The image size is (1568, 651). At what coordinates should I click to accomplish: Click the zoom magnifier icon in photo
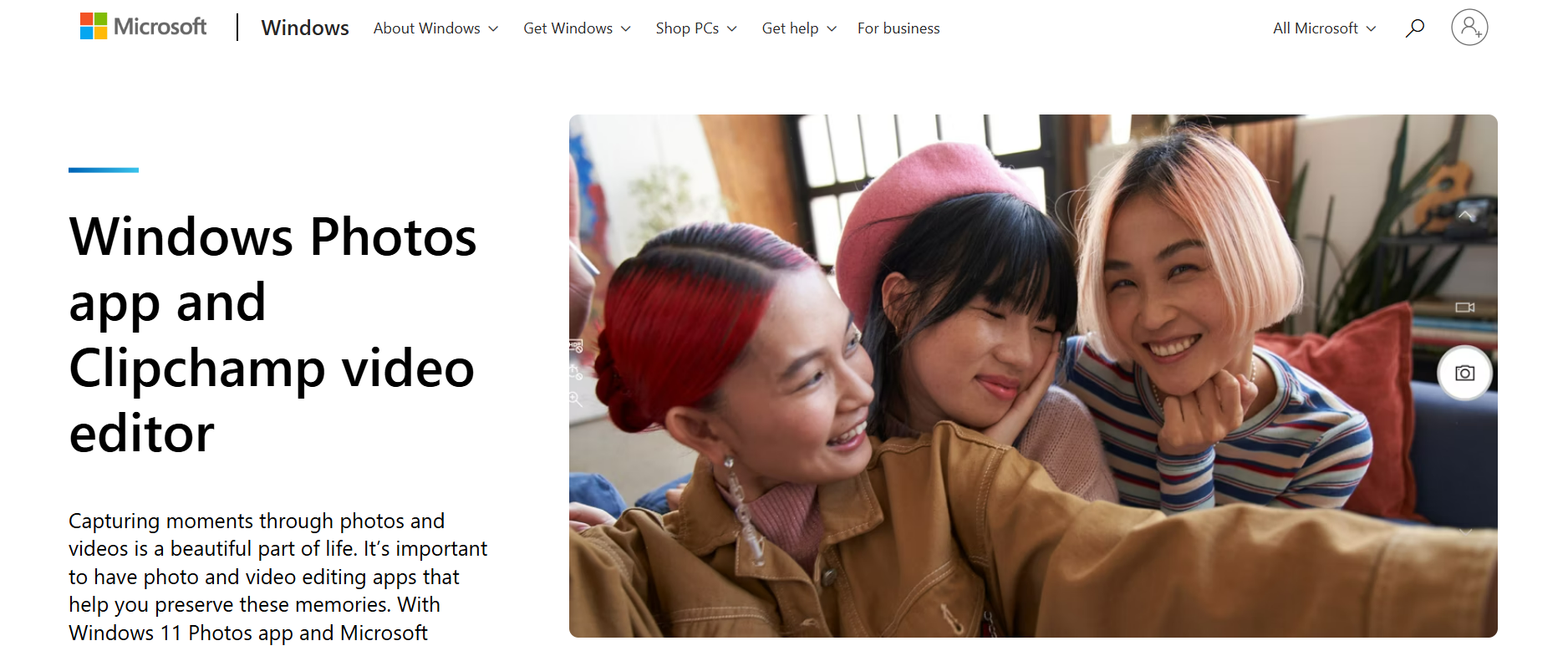(576, 399)
